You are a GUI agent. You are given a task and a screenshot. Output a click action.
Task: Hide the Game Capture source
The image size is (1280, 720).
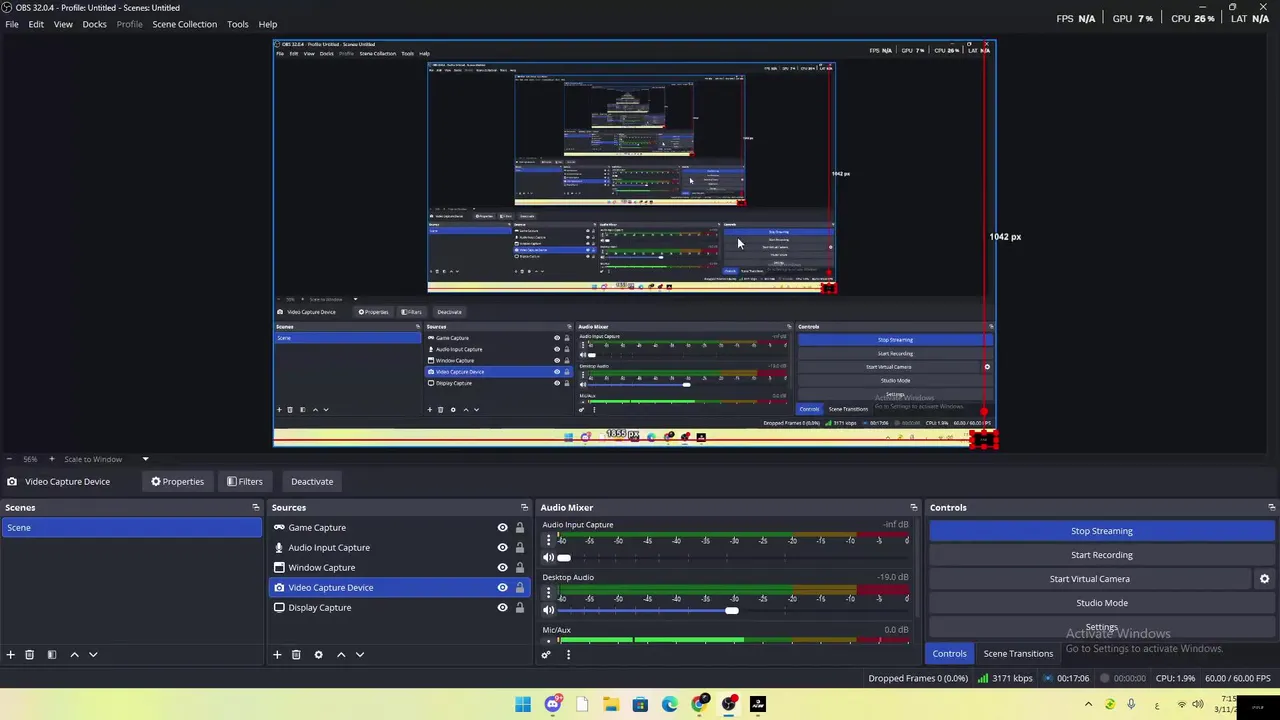pyautogui.click(x=502, y=528)
